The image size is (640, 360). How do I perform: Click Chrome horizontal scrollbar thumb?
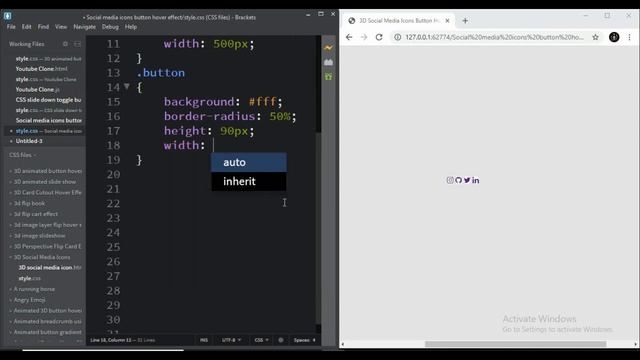click(516, 344)
